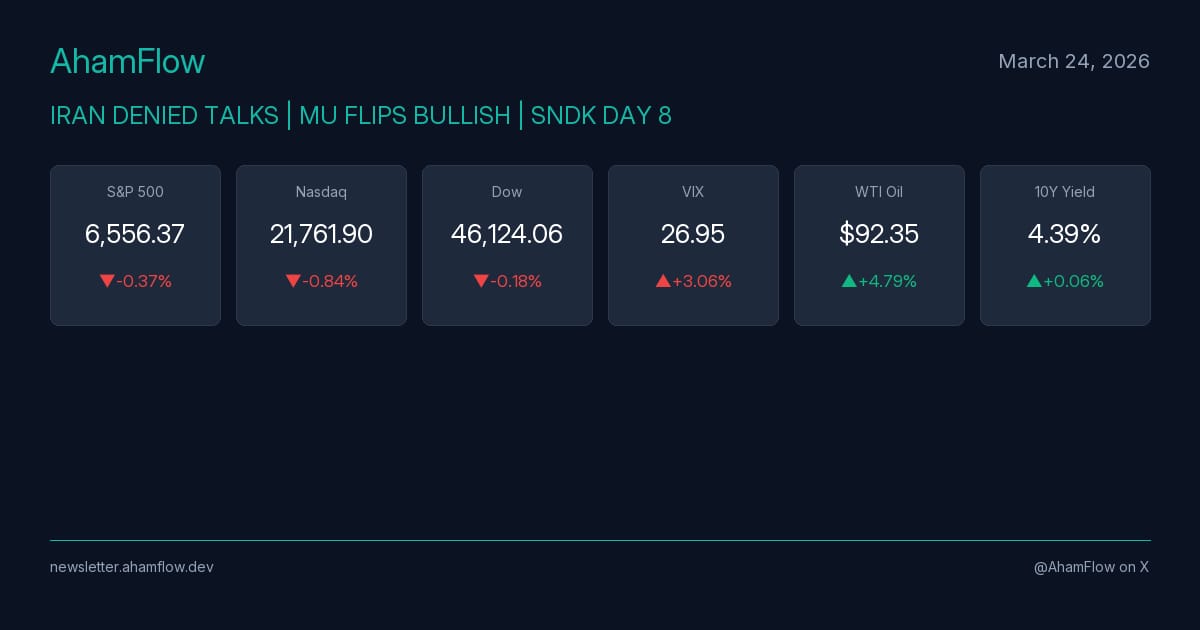Click the Nasdaq -0.84% change text
Screen dimensions: 1200x630
coord(330,282)
